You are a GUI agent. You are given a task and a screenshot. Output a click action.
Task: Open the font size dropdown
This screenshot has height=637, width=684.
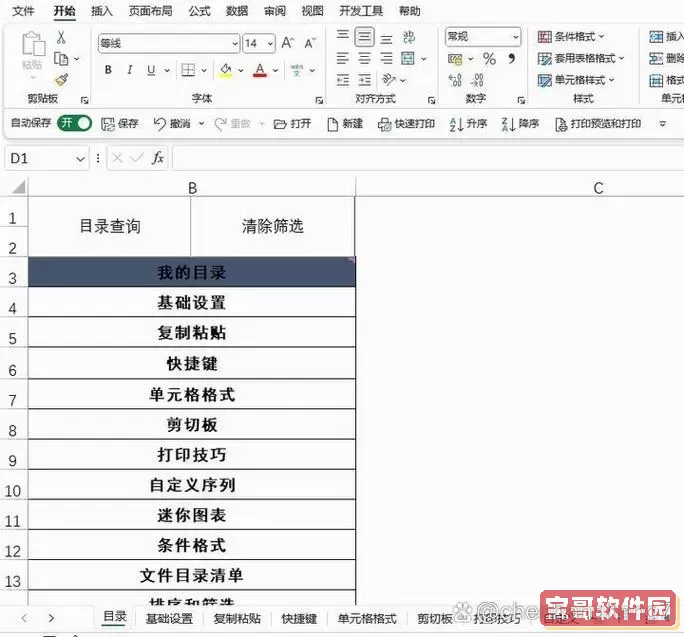tap(270, 44)
